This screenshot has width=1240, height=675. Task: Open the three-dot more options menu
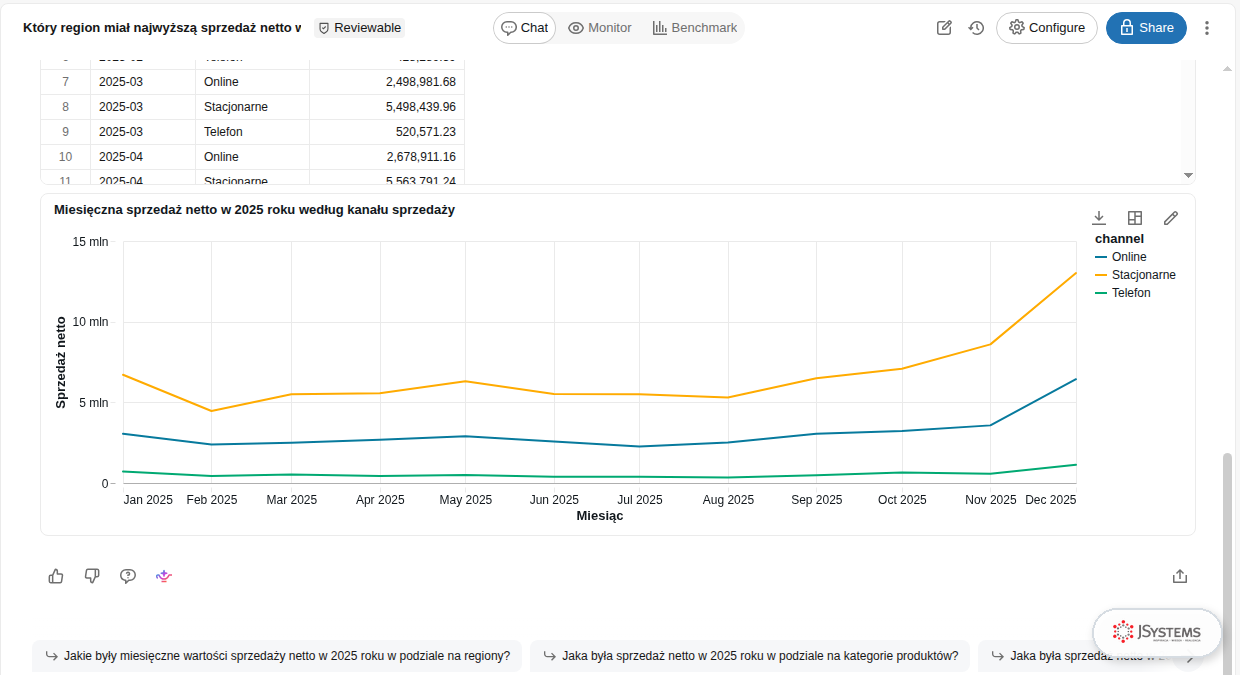pos(1207,28)
